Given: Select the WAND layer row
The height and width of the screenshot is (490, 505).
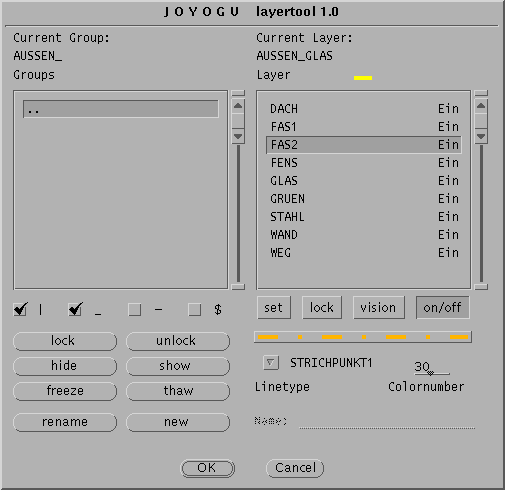Looking at the screenshot, I should click(x=364, y=235).
